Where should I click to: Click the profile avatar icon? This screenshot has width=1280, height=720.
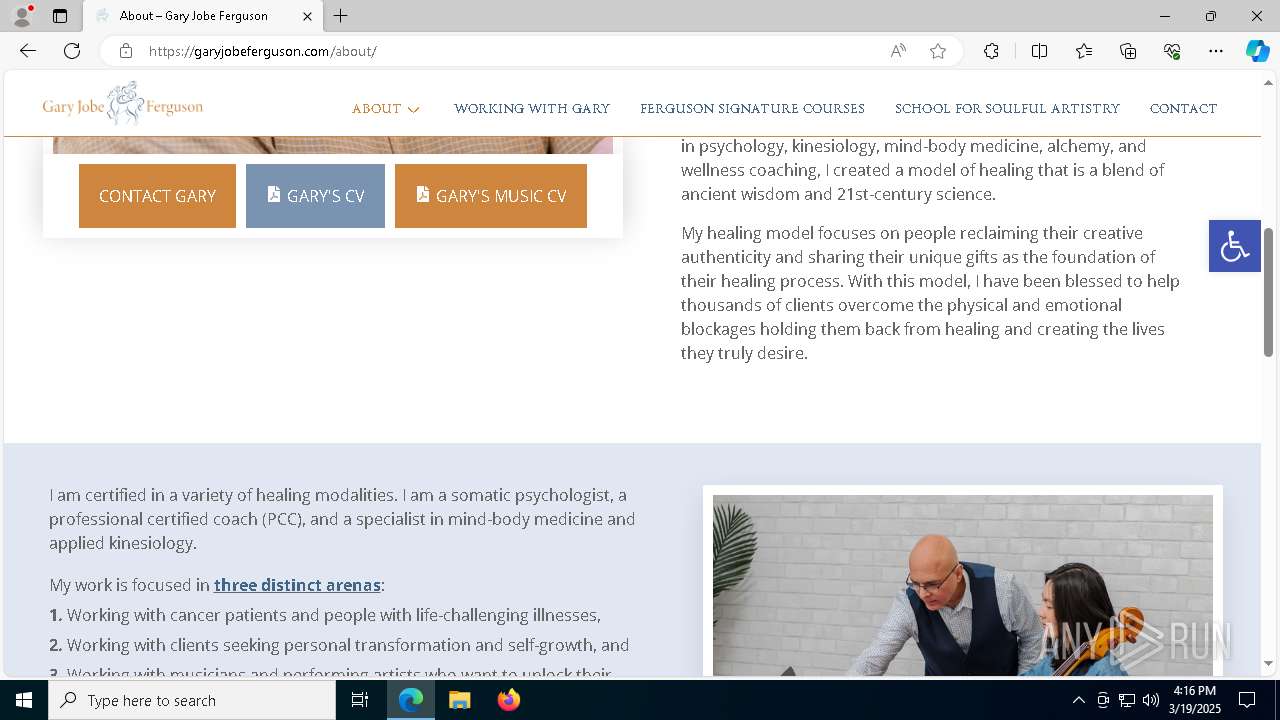coord(22,16)
